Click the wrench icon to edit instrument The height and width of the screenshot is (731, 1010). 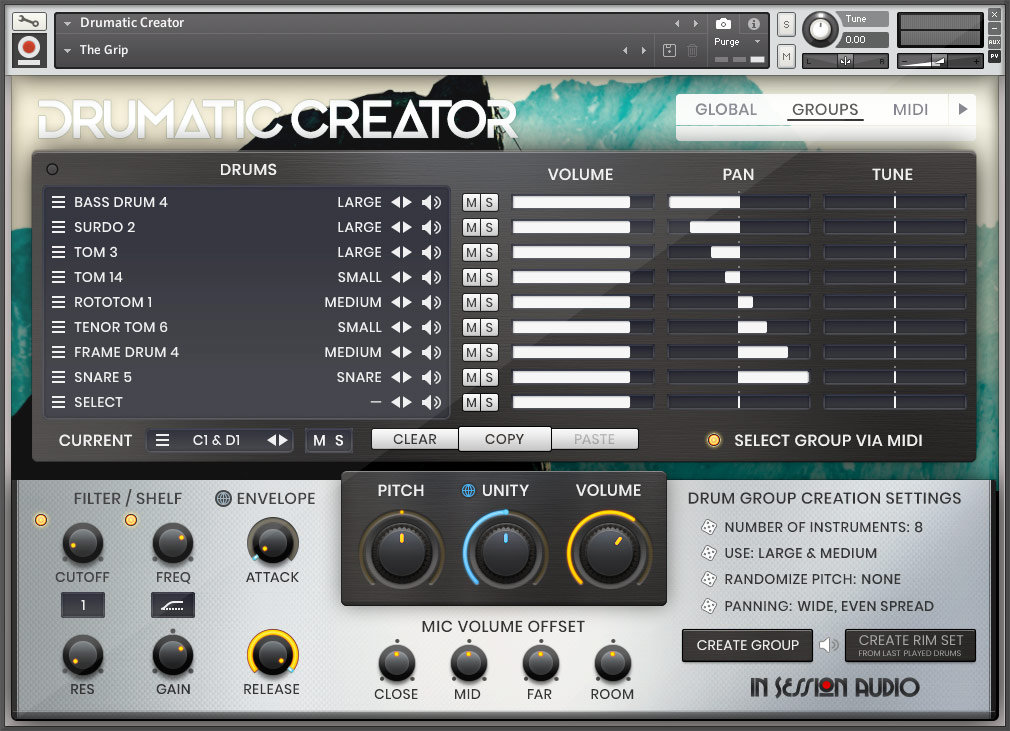pyautogui.click(x=29, y=21)
